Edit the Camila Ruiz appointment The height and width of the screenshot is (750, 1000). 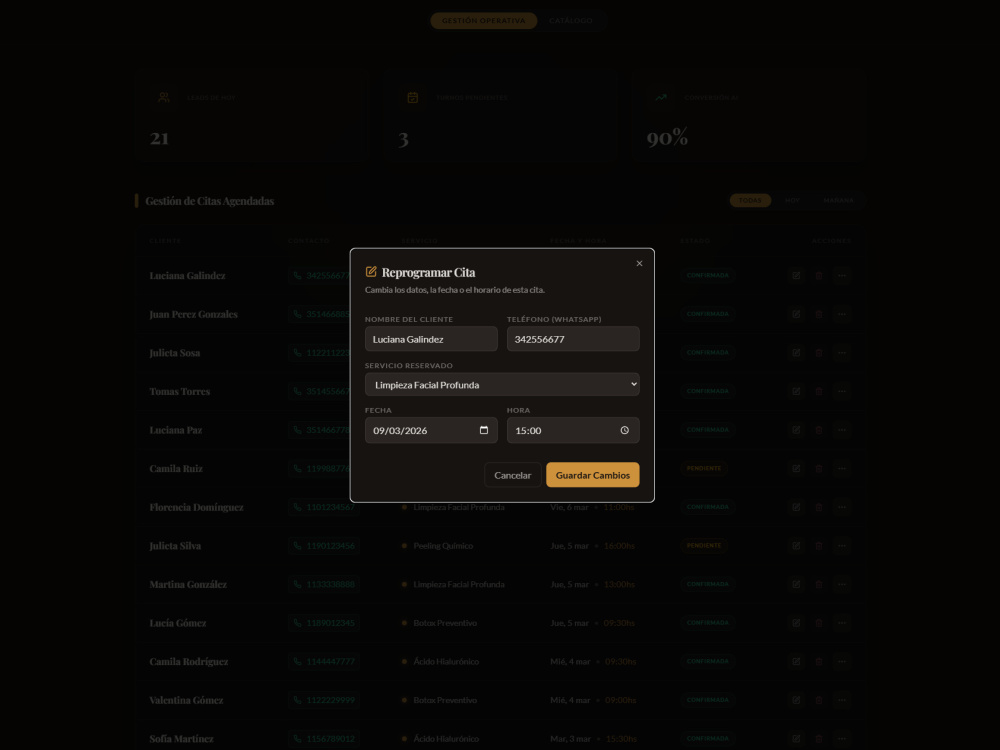[x=796, y=469]
